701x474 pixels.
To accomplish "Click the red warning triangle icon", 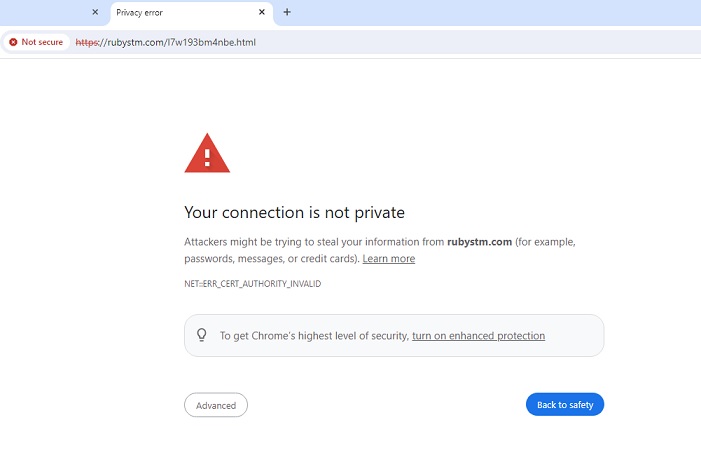I will (x=207, y=154).
